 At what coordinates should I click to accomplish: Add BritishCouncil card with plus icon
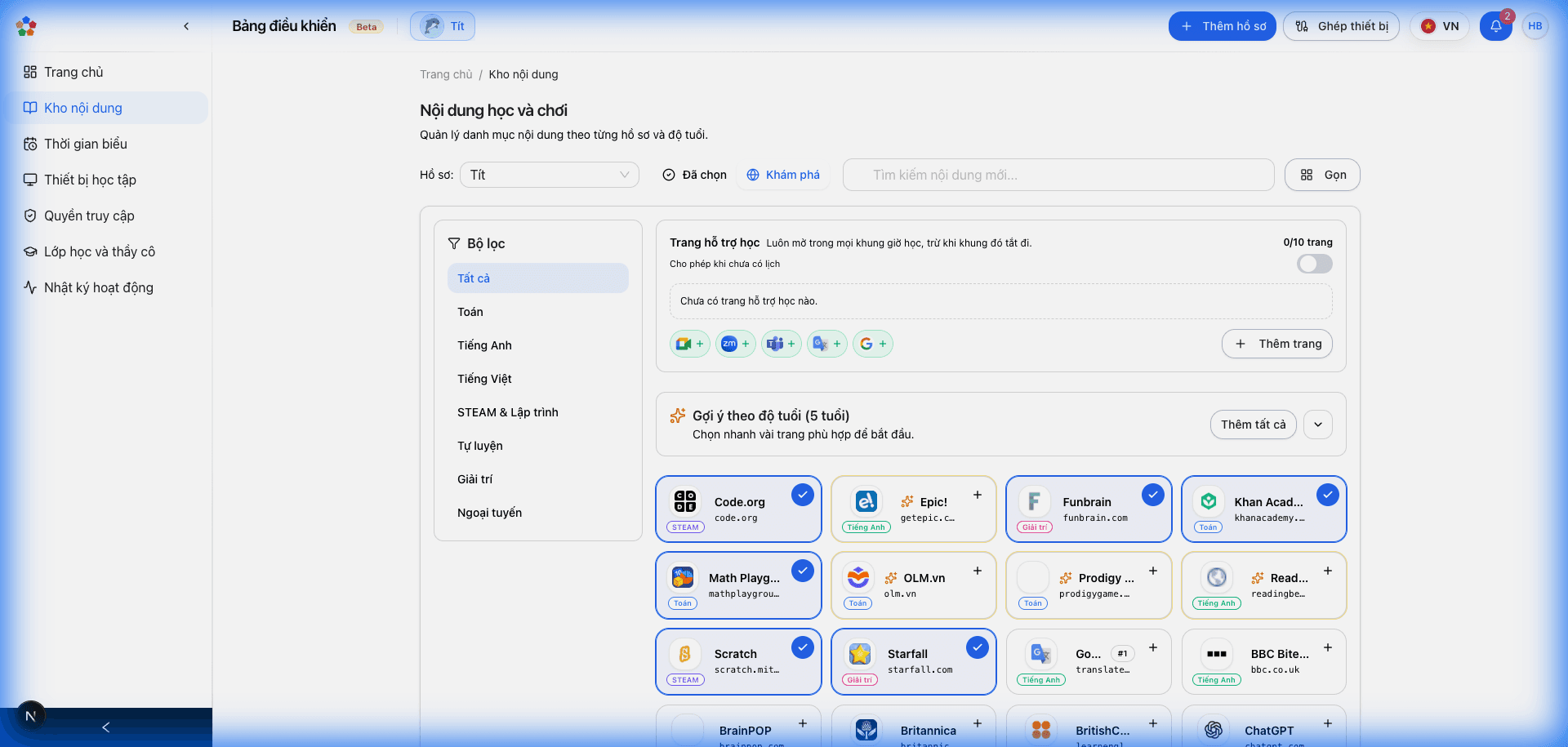(x=1153, y=723)
